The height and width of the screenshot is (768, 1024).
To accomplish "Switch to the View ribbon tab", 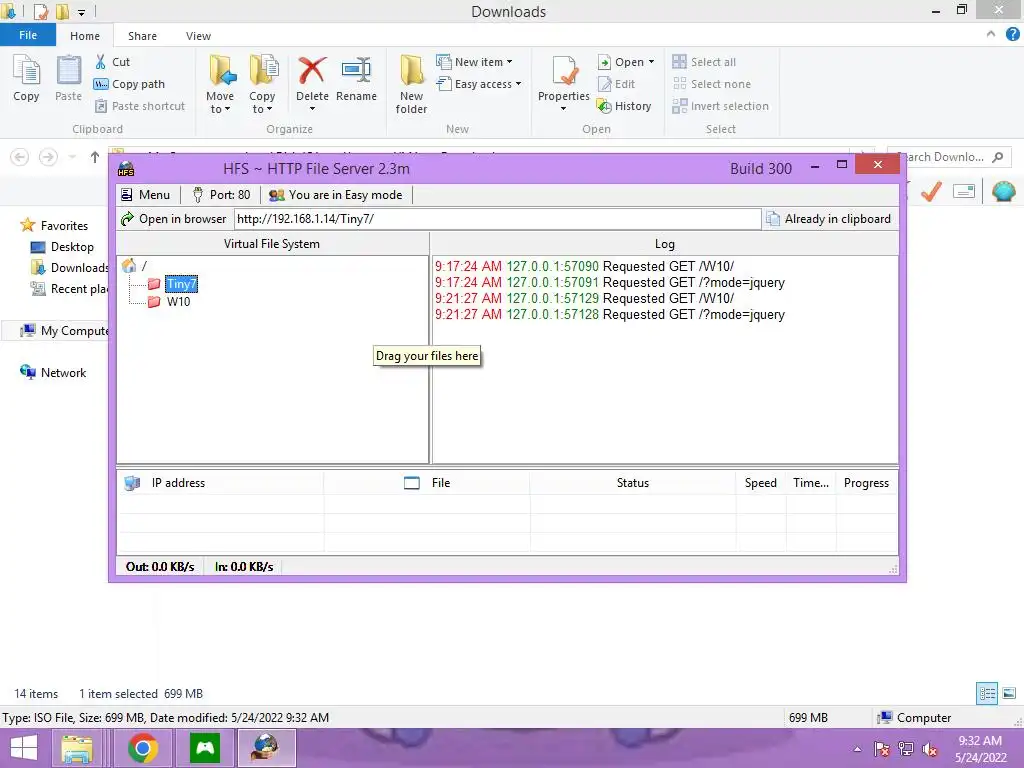I will pos(198,36).
